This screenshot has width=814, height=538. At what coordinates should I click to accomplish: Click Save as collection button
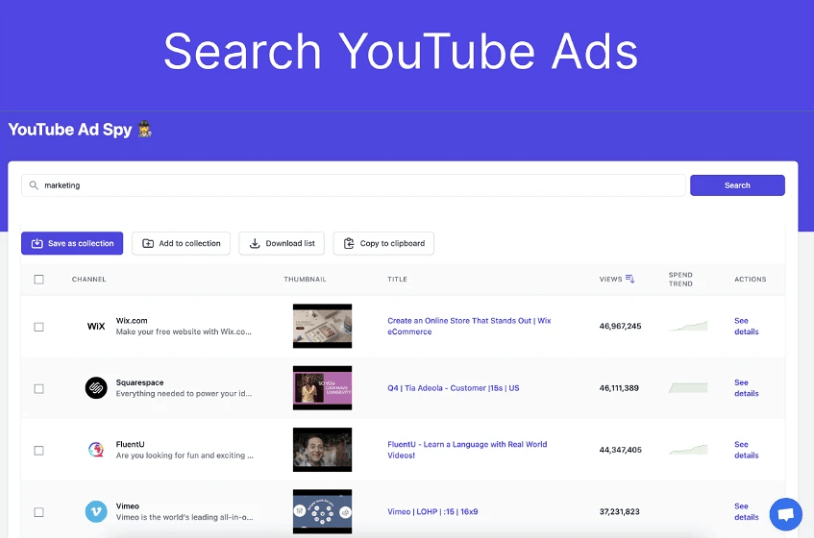72,243
